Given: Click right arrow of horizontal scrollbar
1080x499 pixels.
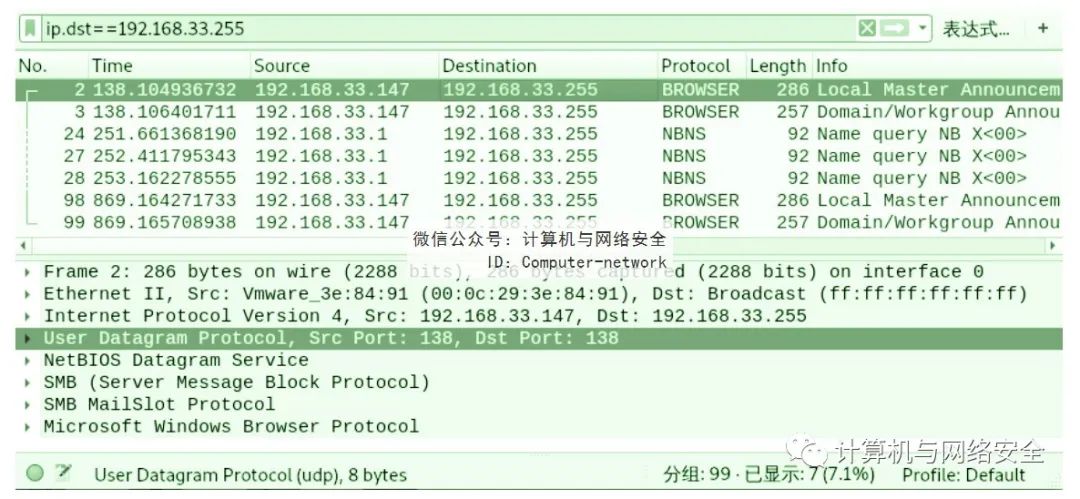Looking at the screenshot, I should click(1052, 245).
